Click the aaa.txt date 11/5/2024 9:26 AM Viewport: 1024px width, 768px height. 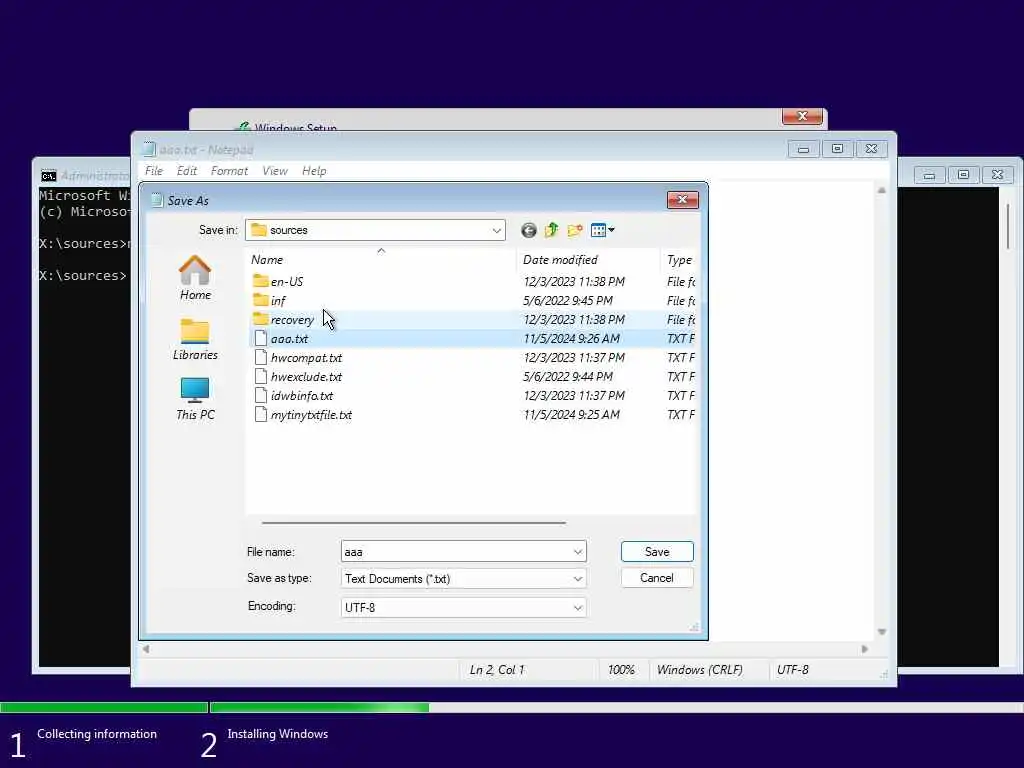pos(572,338)
